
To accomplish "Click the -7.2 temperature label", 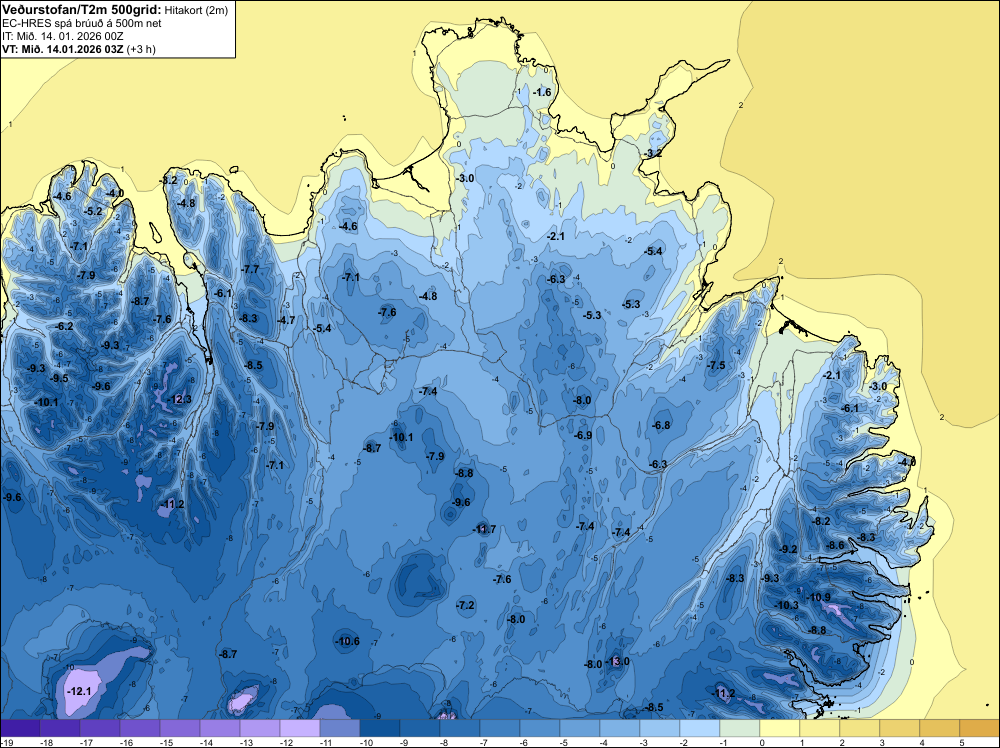I will (x=466, y=605).
